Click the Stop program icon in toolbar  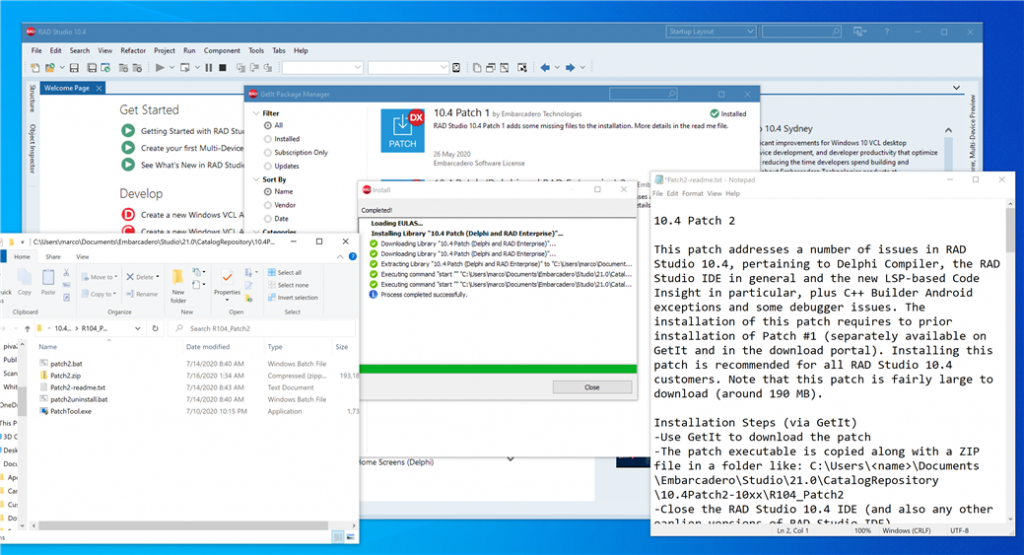pyautogui.click(x=223, y=67)
